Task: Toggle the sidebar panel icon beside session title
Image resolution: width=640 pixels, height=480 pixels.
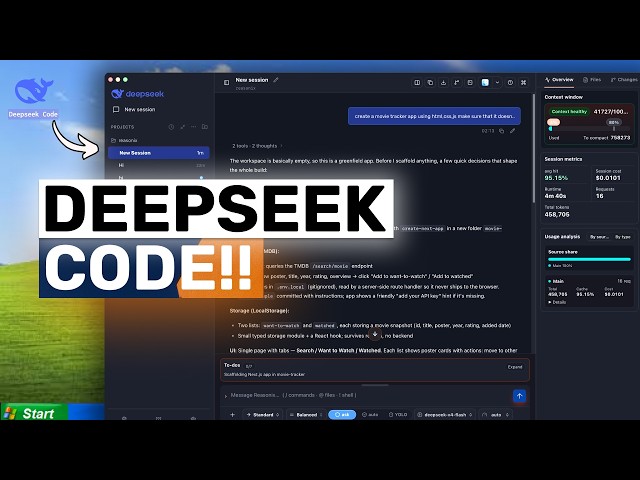Action: [227, 82]
